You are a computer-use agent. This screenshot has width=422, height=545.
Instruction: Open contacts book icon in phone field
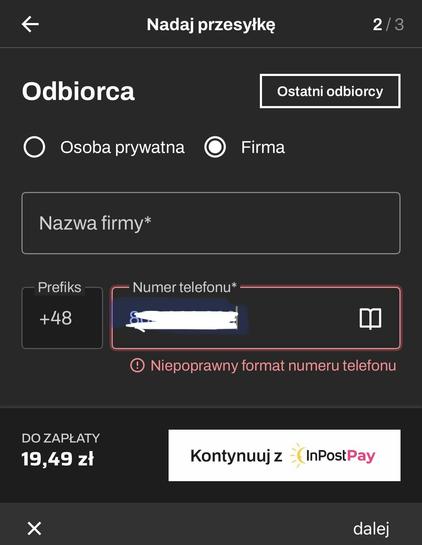pyautogui.click(x=370, y=318)
